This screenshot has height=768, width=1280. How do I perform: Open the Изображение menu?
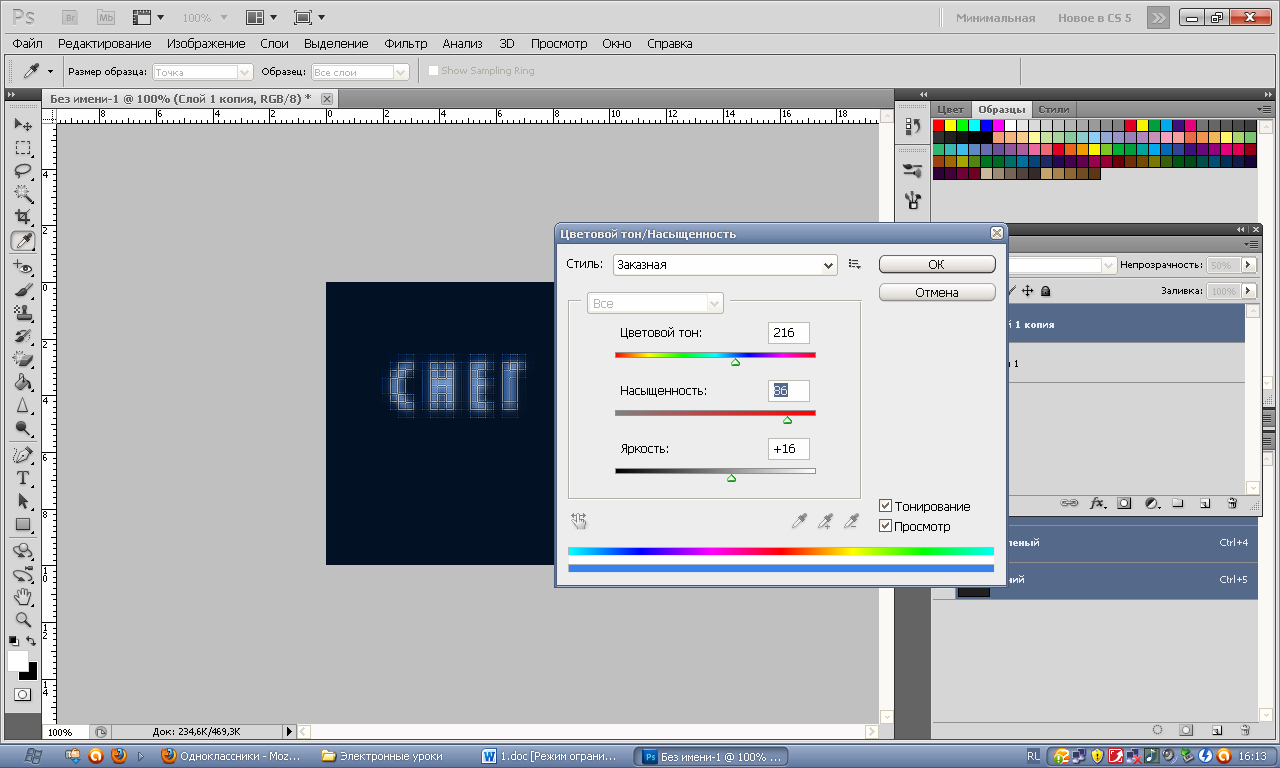(206, 44)
